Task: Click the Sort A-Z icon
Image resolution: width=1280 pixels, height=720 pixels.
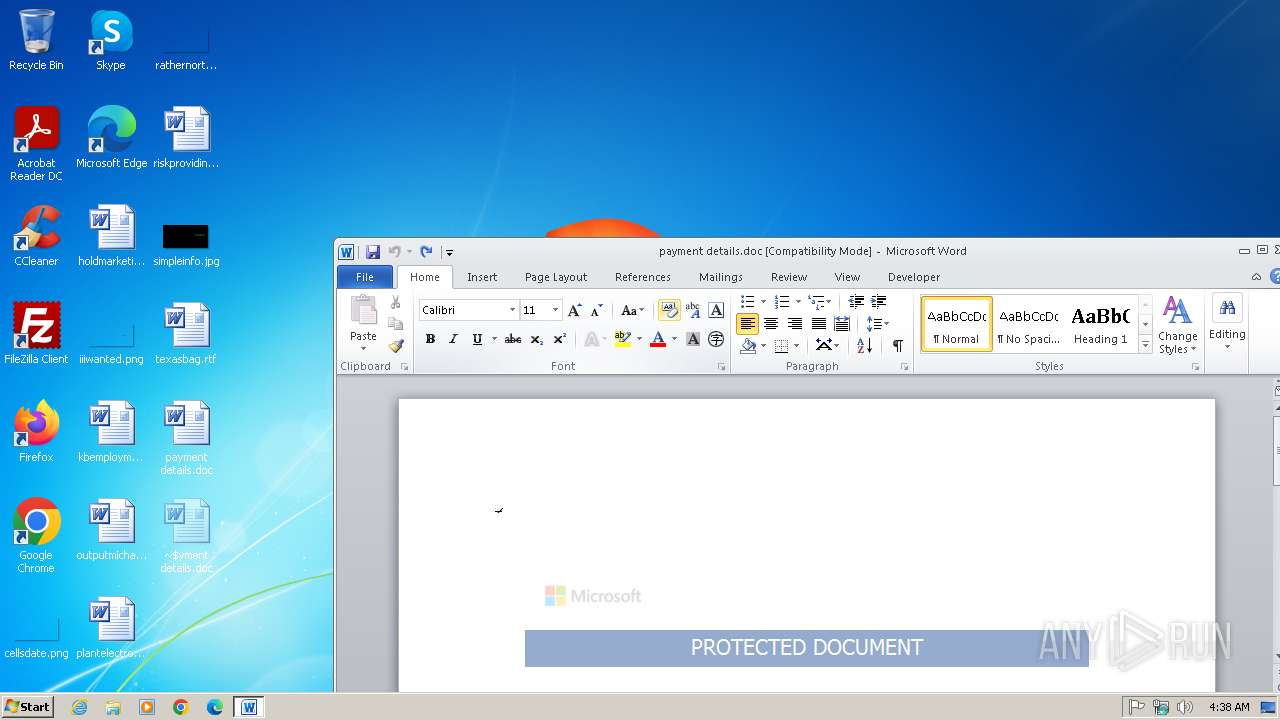Action: 865,345
